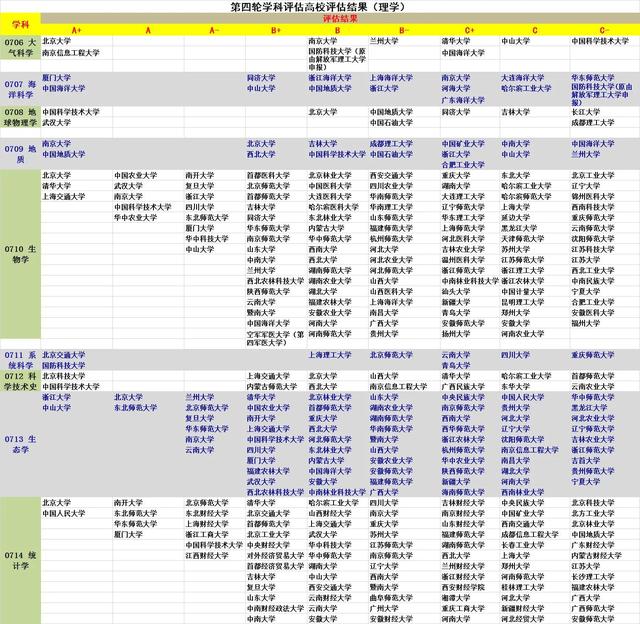Select the 0706 大气科学 row label

click(20, 48)
